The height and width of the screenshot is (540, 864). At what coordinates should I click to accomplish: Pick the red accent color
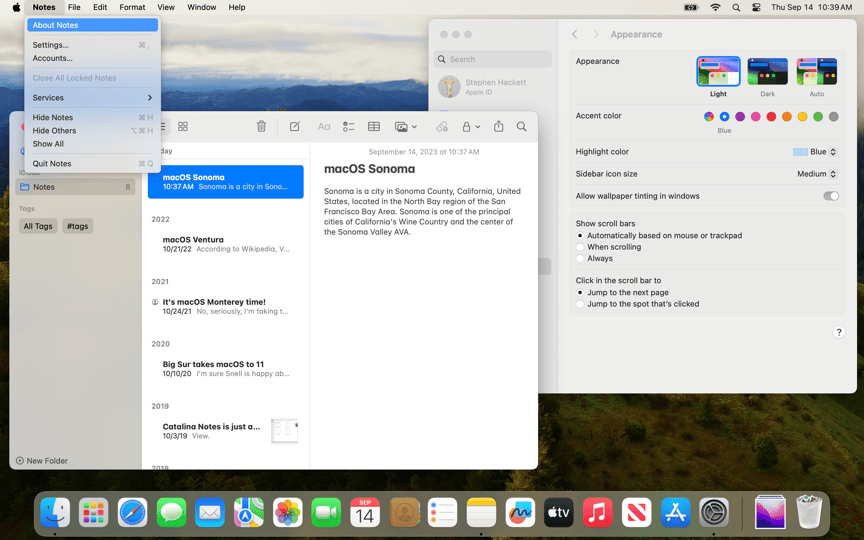click(771, 116)
